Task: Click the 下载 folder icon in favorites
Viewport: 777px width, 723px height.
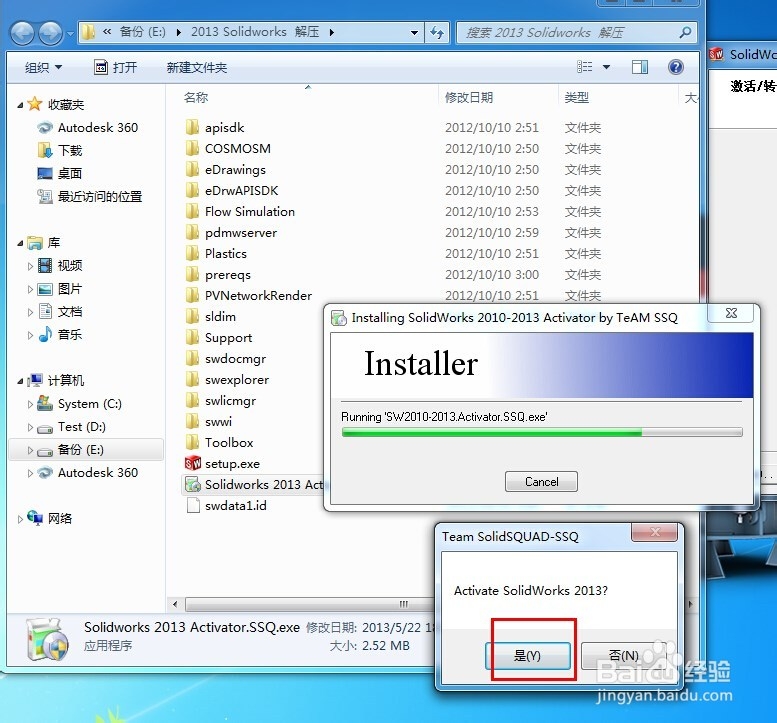Action: pyautogui.click(x=45, y=150)
